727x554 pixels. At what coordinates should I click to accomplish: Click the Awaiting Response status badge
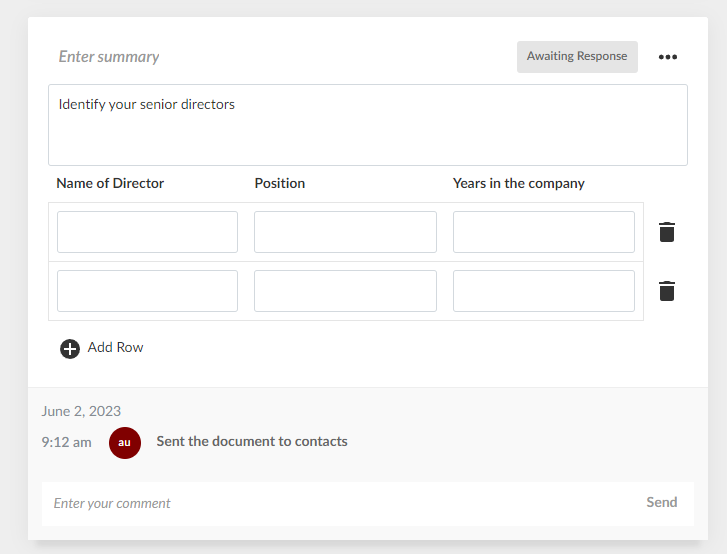coord(577,57)
